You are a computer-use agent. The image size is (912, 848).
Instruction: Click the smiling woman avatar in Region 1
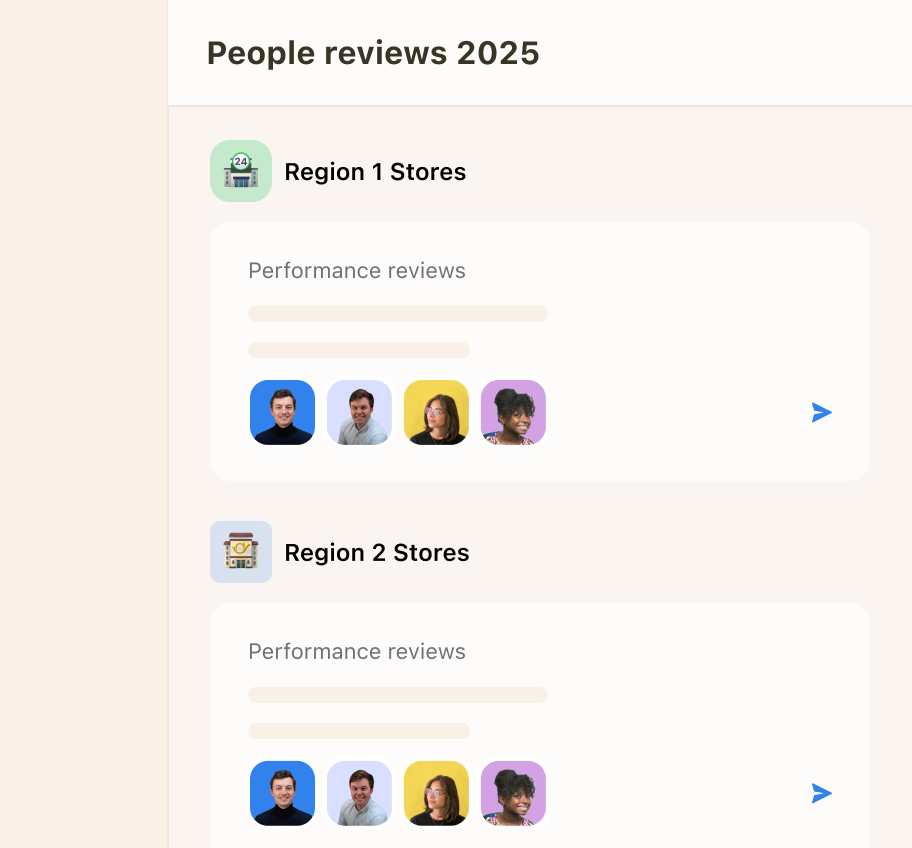pyautogui.click(x=513, y=412)
